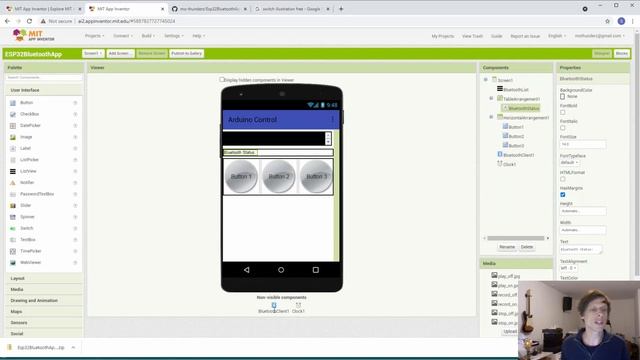Open the FontTypeface default dropdown

(569, 162)
